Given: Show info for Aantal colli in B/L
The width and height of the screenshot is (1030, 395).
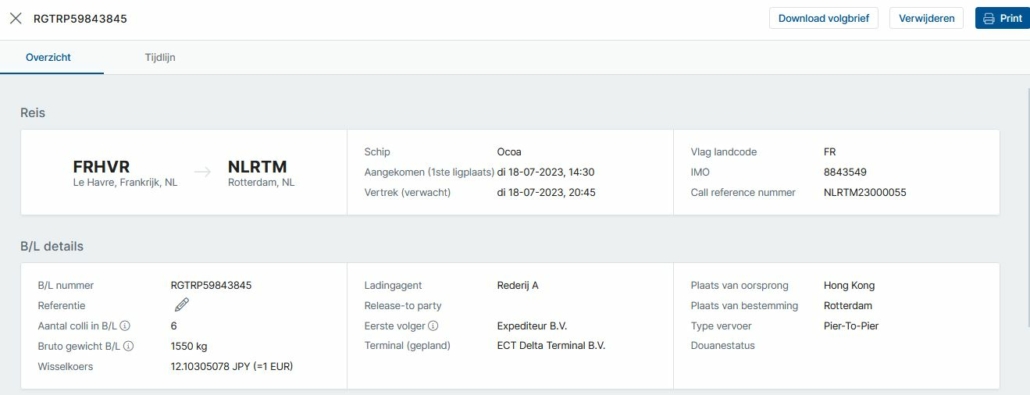Looking at the screenshot, I should pyautogui.click(x=125, y=325).
